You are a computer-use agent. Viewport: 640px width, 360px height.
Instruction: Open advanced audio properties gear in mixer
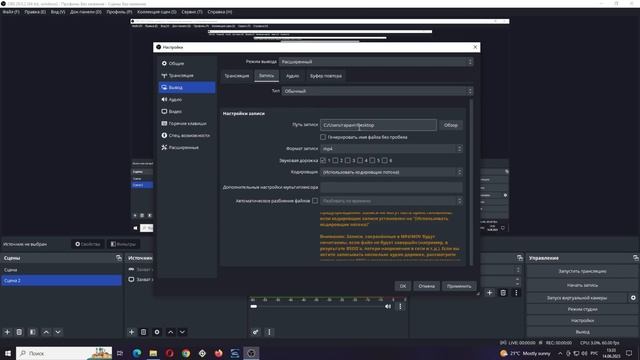(256, 332)
